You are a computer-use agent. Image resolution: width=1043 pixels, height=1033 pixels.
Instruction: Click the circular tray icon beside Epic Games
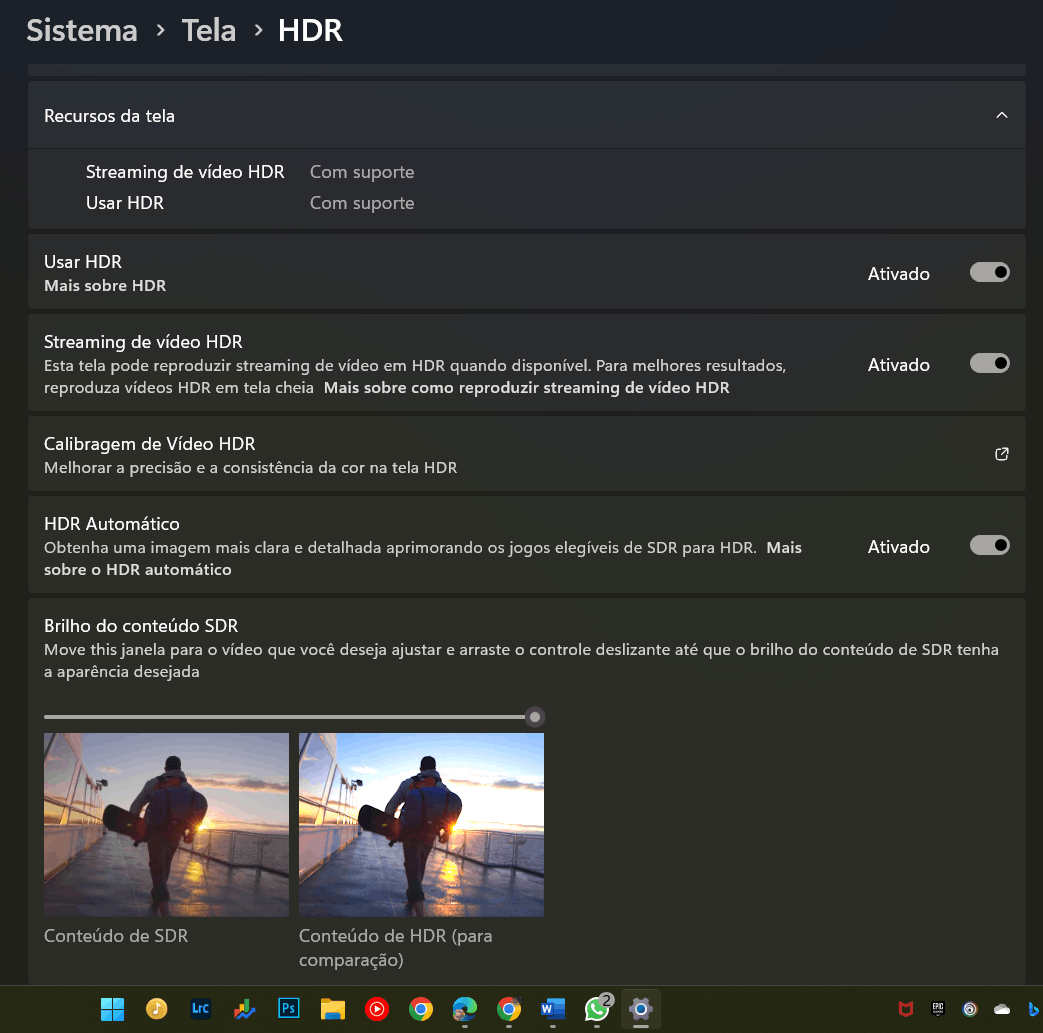coord(970,1009)
